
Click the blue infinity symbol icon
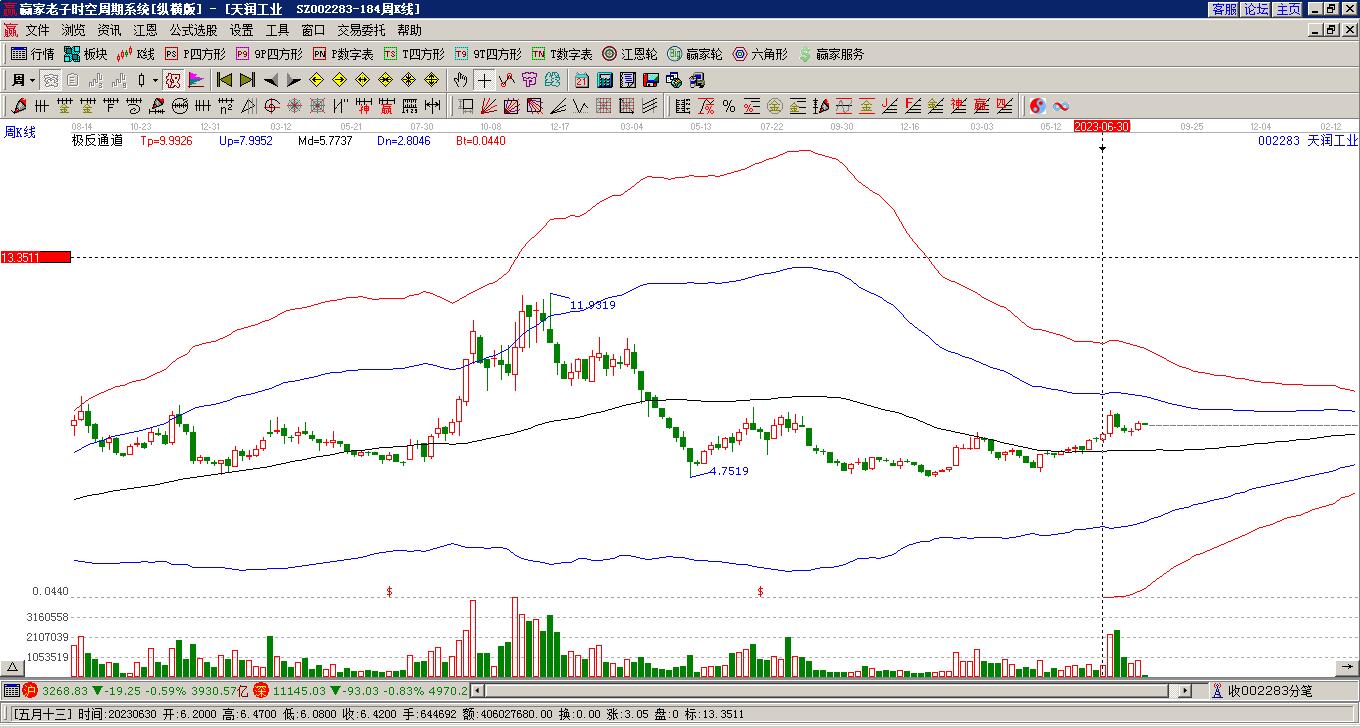click(1061, 106)
